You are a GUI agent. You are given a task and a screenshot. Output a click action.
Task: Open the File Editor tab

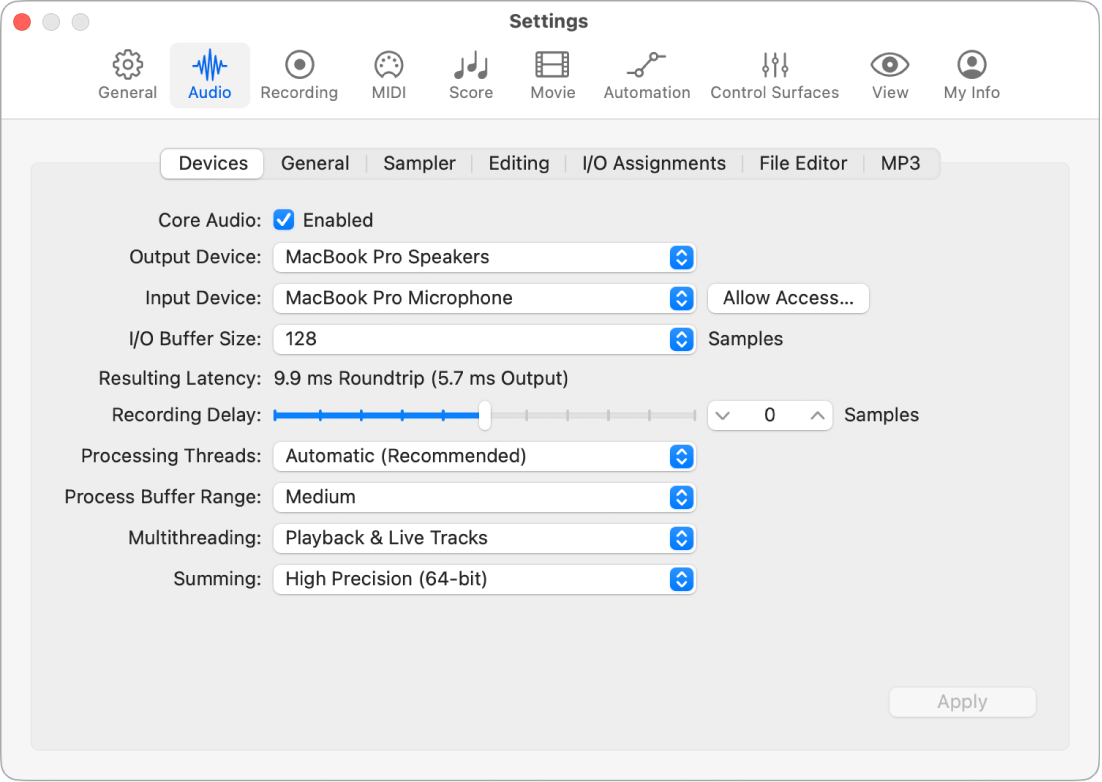pos(803,163)
